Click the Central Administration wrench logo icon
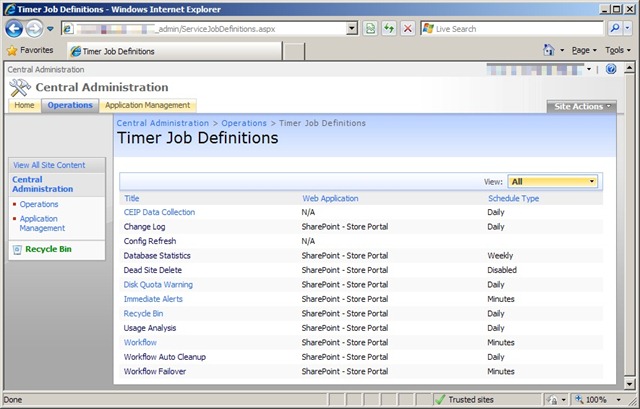Image resolution: width=640 pixels, height=409 pixels. 19,87
